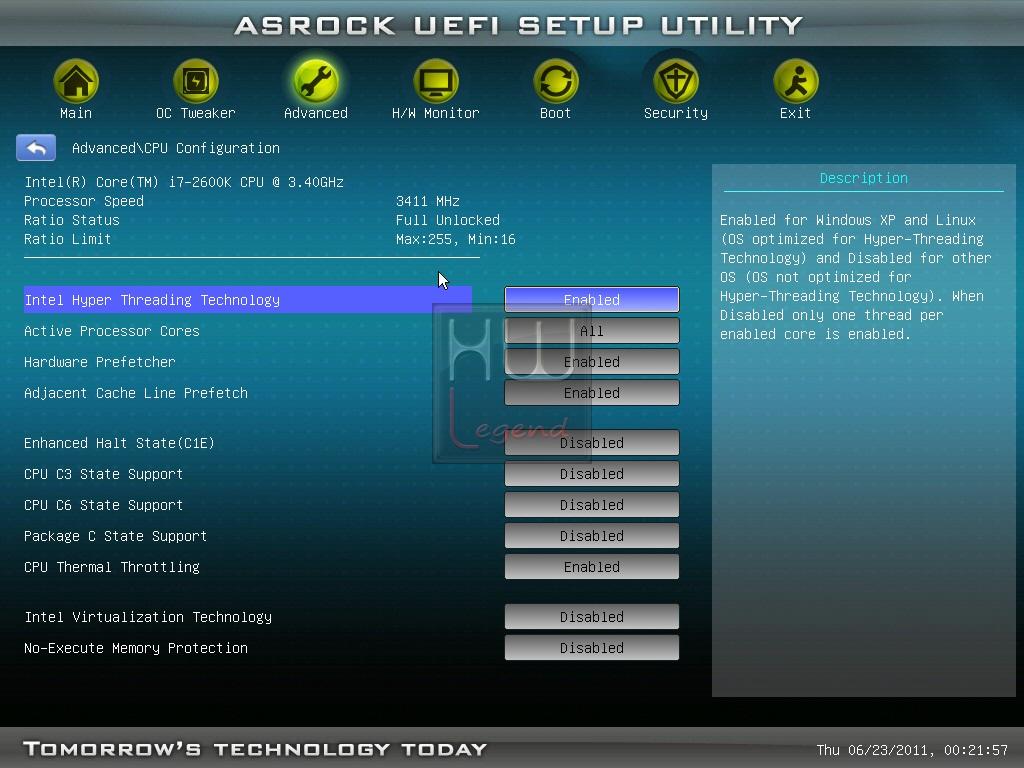
Task: Open the H/W Monitor screen icon
Action: (x=436, y=81)
